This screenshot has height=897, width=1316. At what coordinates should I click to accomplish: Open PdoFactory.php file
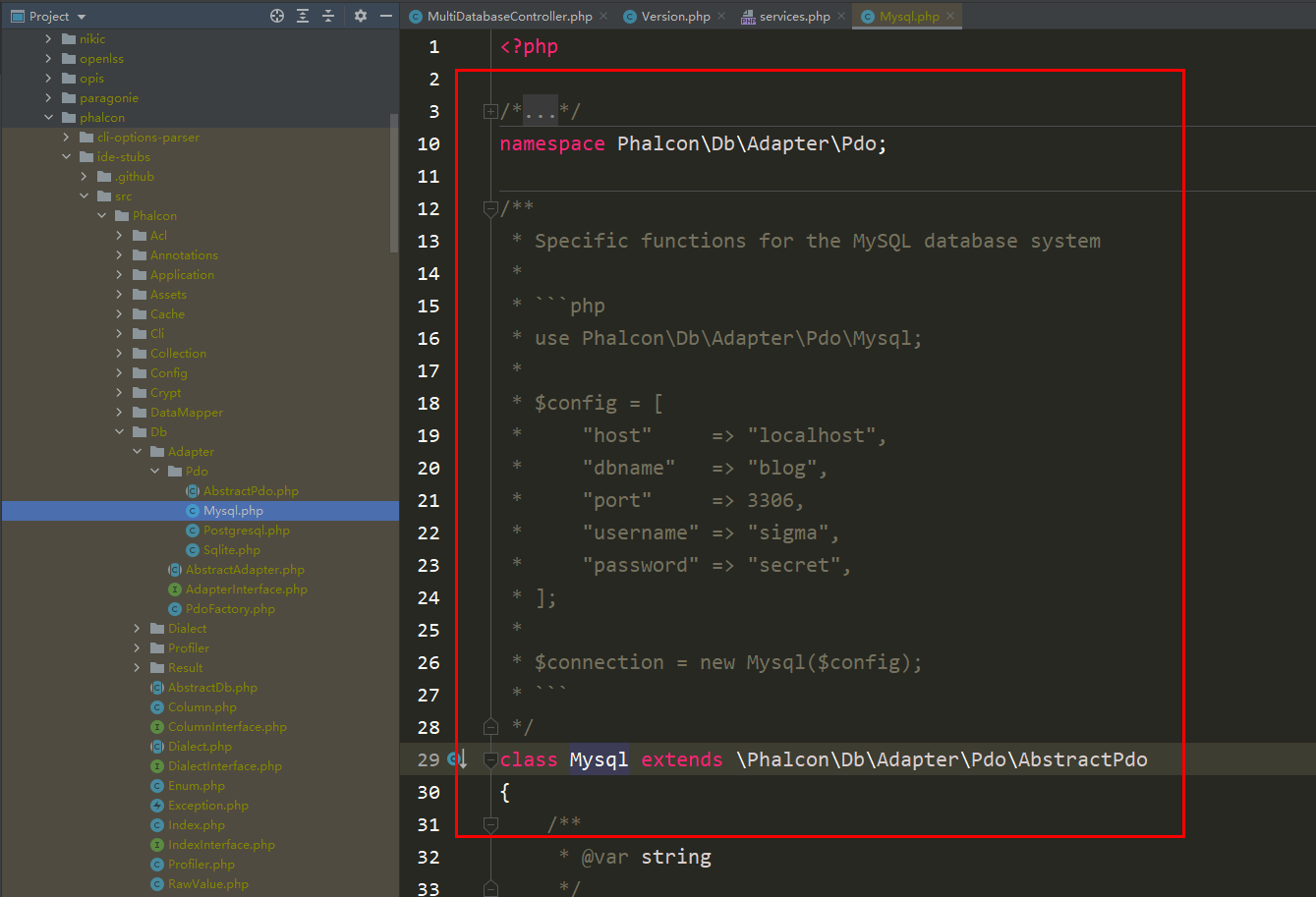230,609
